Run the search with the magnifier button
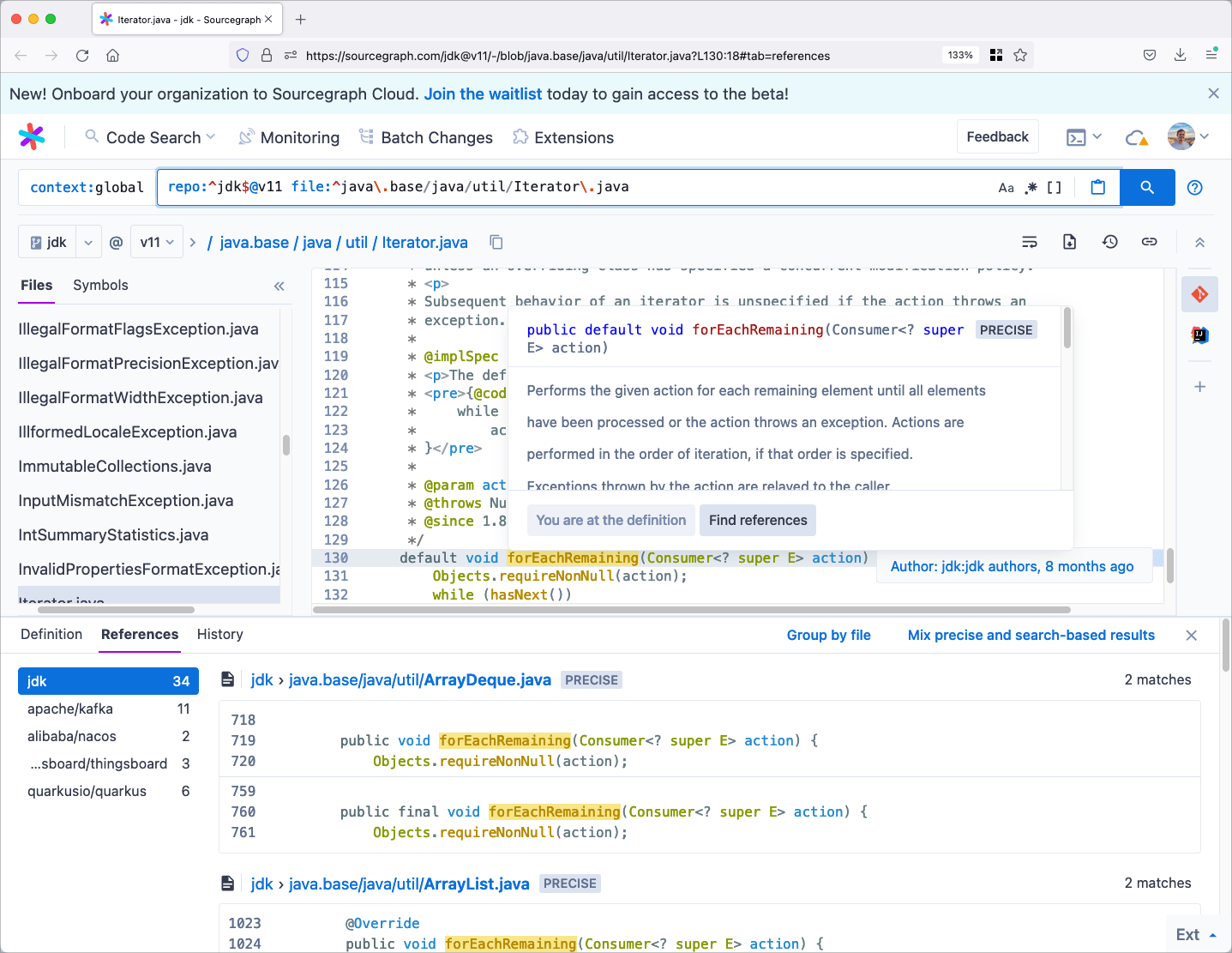 [1147, 187]
